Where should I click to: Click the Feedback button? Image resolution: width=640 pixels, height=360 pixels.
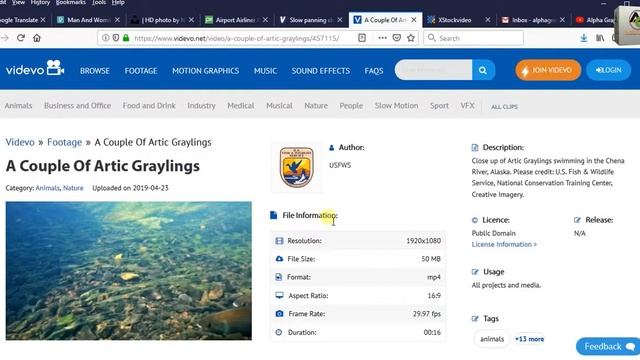[608, 347]
